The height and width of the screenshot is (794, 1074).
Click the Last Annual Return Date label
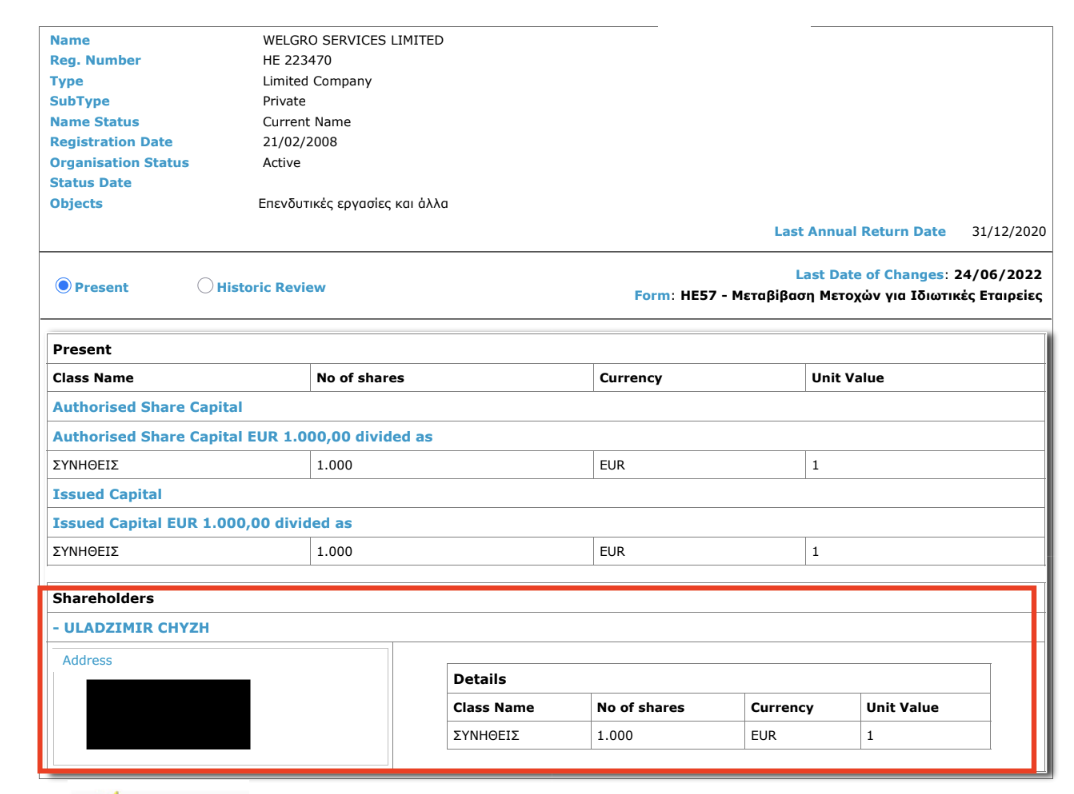(x=859, y=231)
